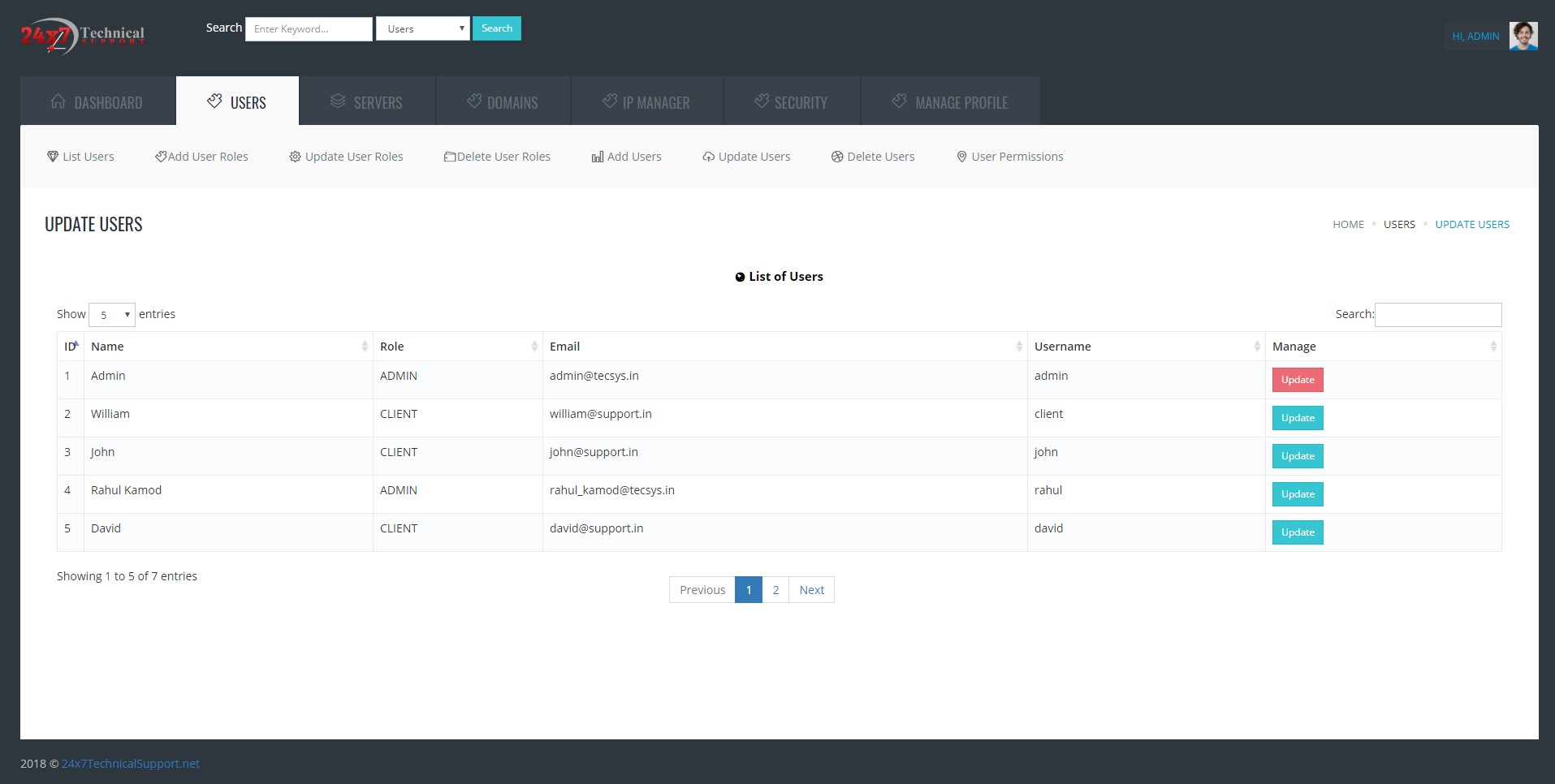Viewport: 1555px width, 784px height.
Task: Click the tag icon on IP Manager tab
Action: point(610,101)
